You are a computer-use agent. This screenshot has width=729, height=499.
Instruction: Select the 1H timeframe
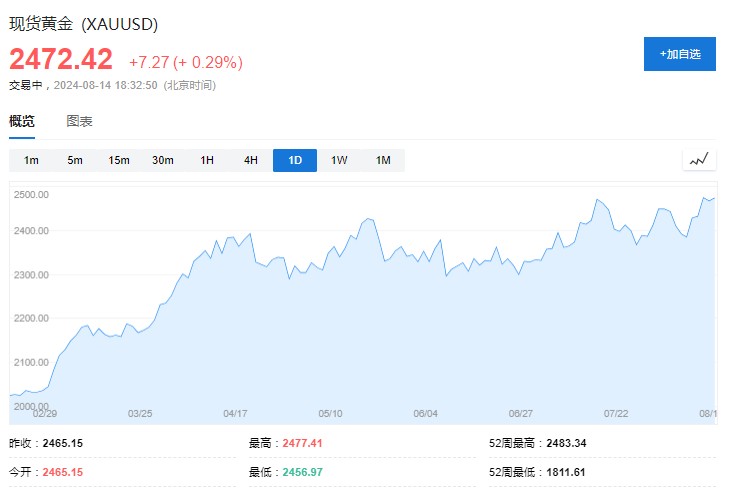click(207, 160)
